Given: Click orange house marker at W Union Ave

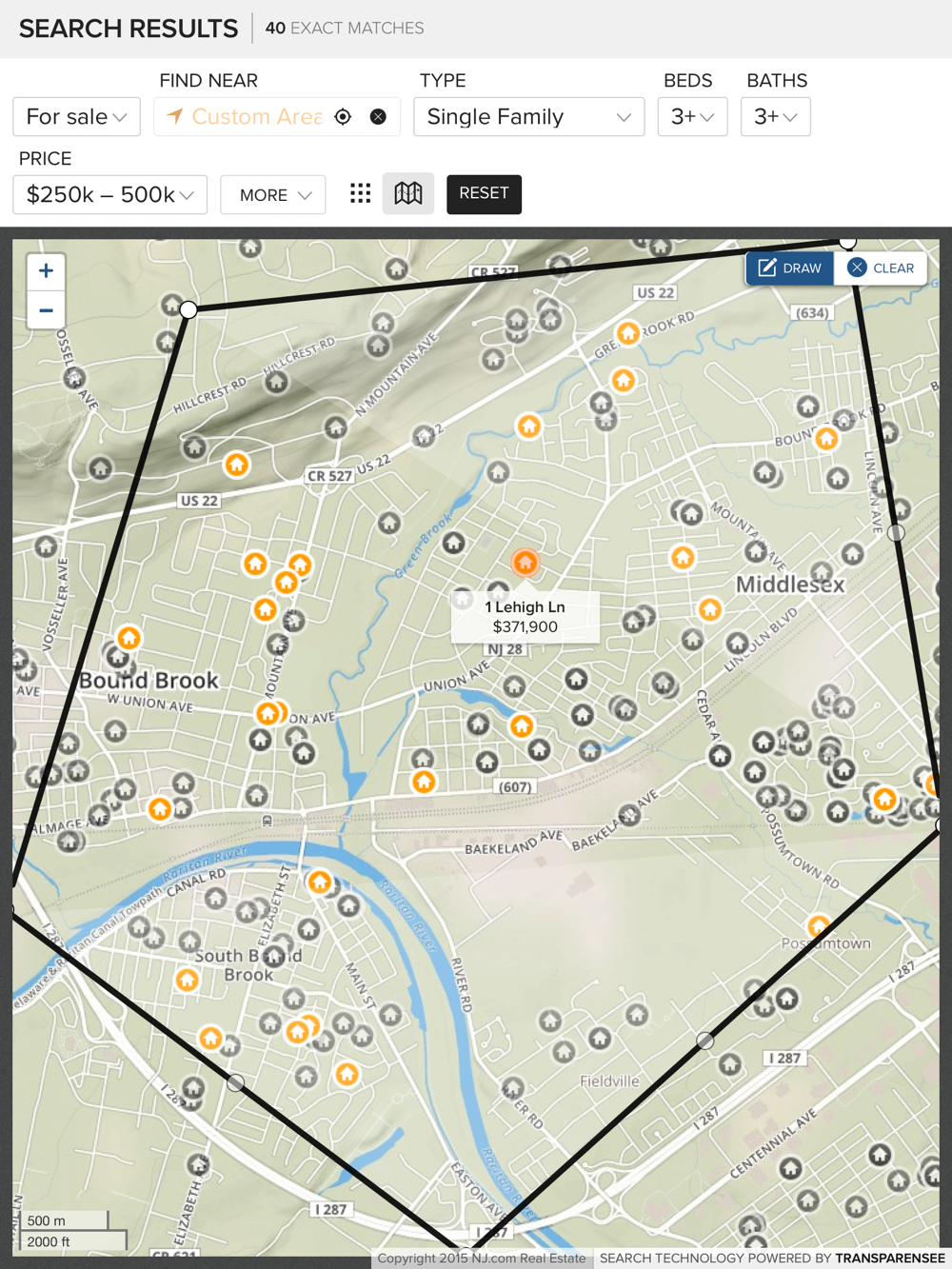Looking at the screenshot, I should [269, 713].
